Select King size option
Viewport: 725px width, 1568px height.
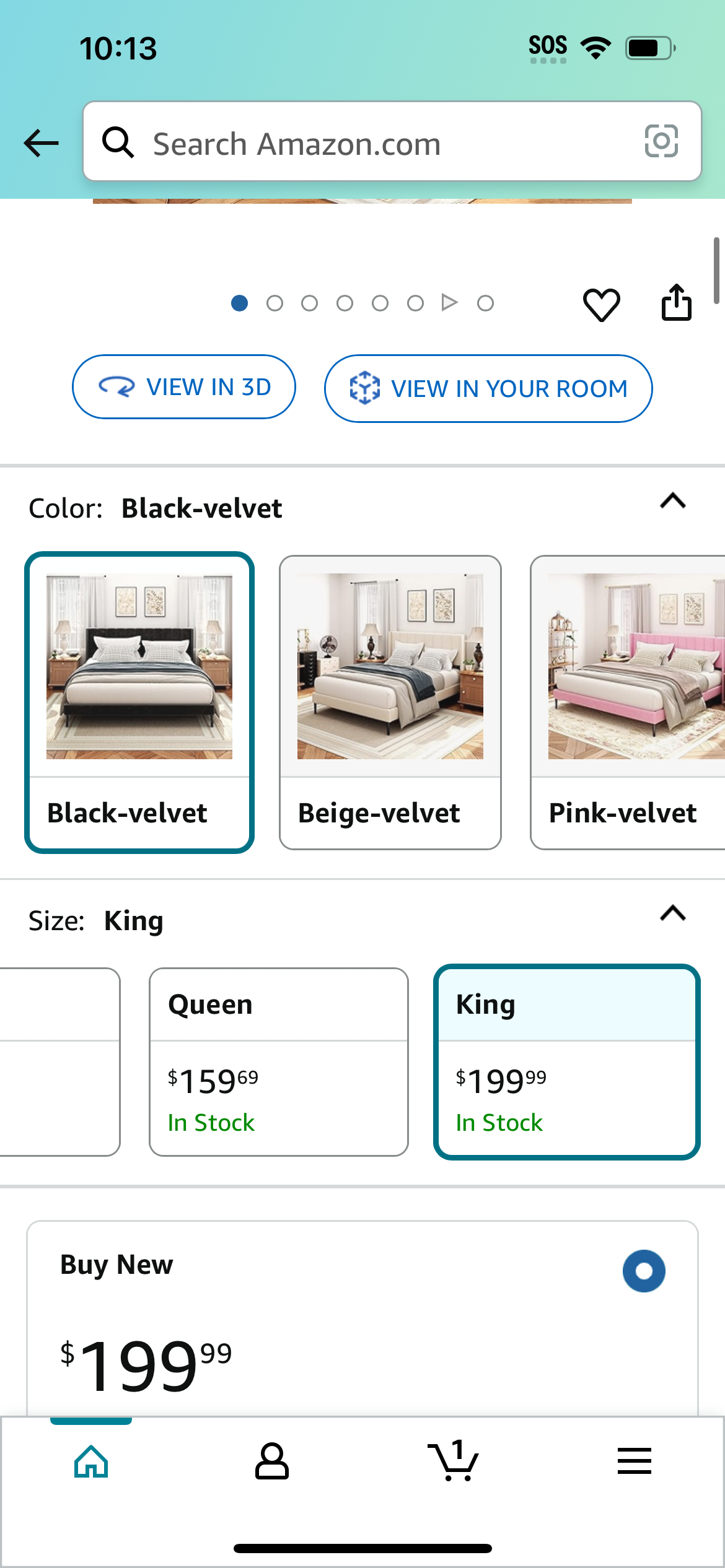(567, 1062)
